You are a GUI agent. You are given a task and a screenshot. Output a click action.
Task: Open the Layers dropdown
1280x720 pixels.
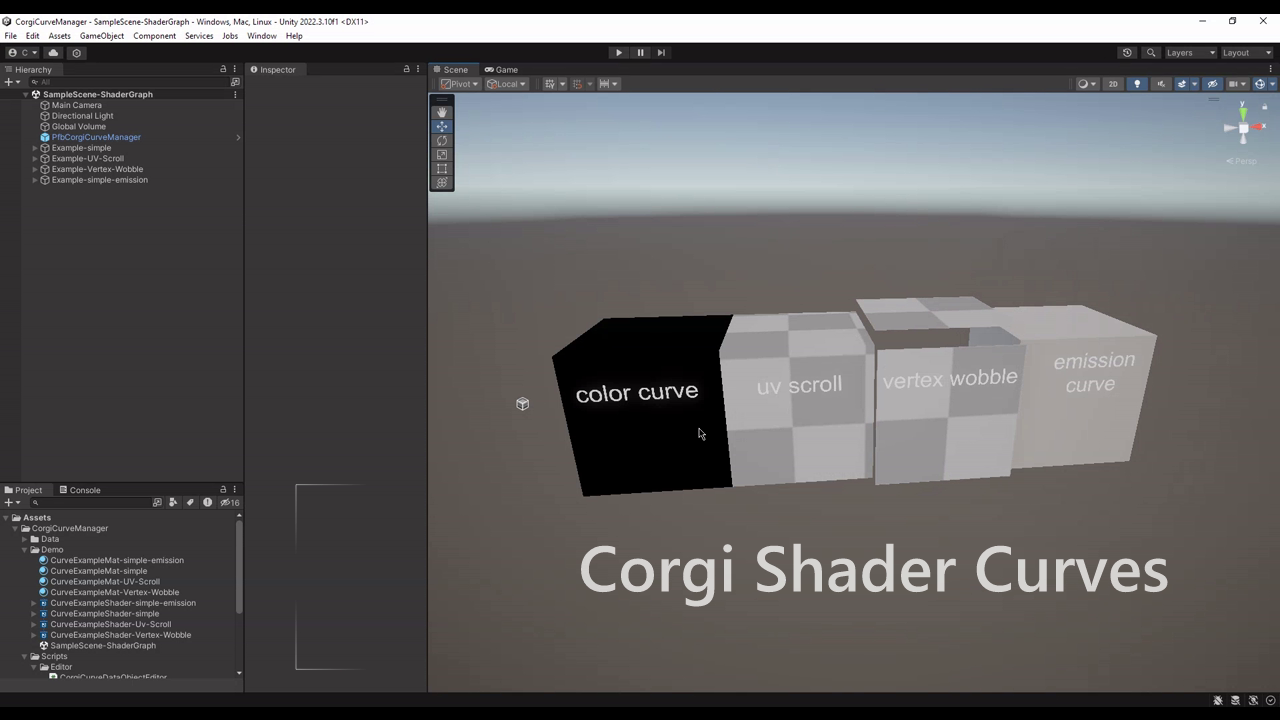pos(1190,53)
